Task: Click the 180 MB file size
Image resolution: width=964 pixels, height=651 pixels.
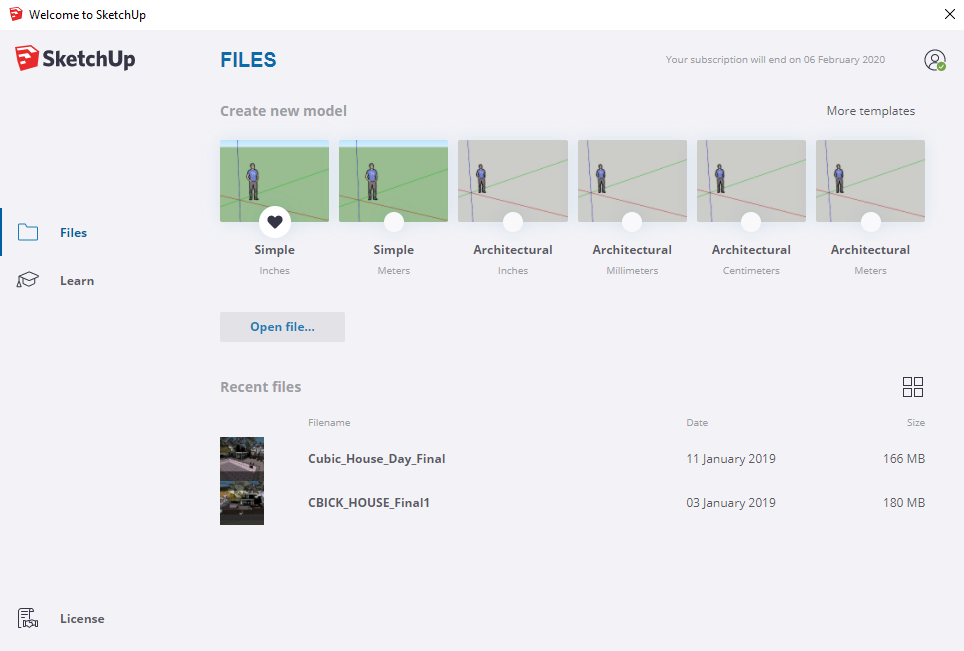Action: pyautogui.click(x=904, y=502)
